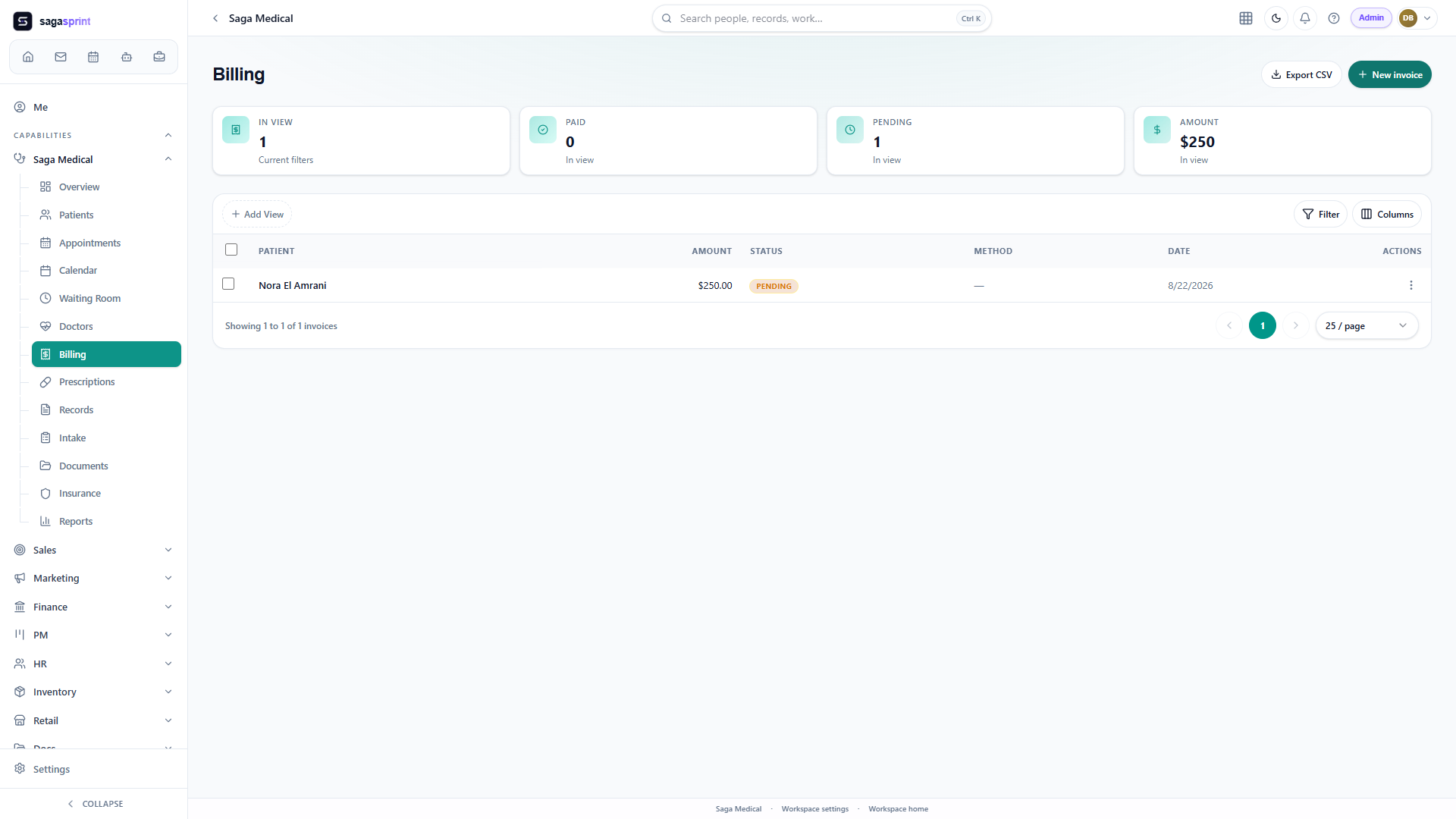Expand the Finance section in sidebar

point(93,607)
